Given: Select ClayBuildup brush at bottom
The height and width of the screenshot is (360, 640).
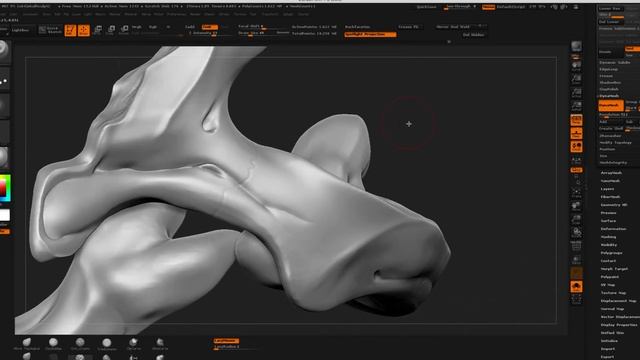Looking at the screenshot, I should pyautogui.click(x=53, y=344).
